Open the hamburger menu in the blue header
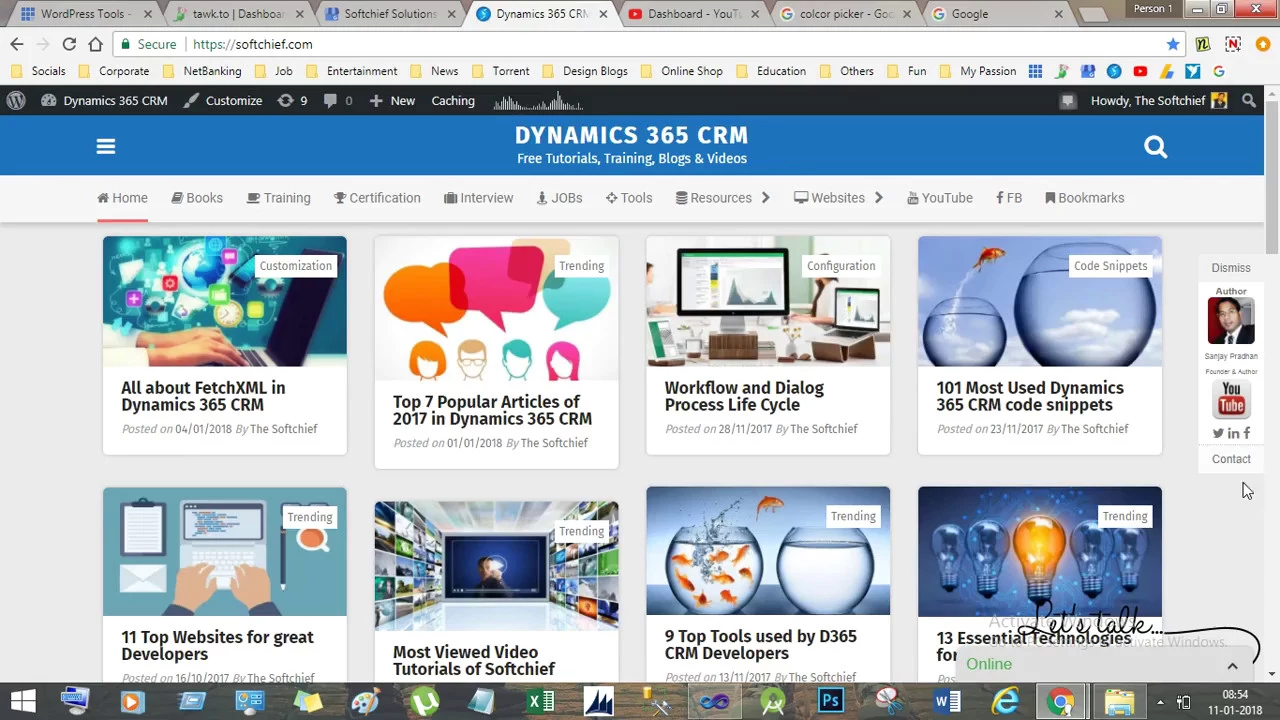Image resolution: width=1280 pixels, height=720 pixels. [x=106, y=147]
